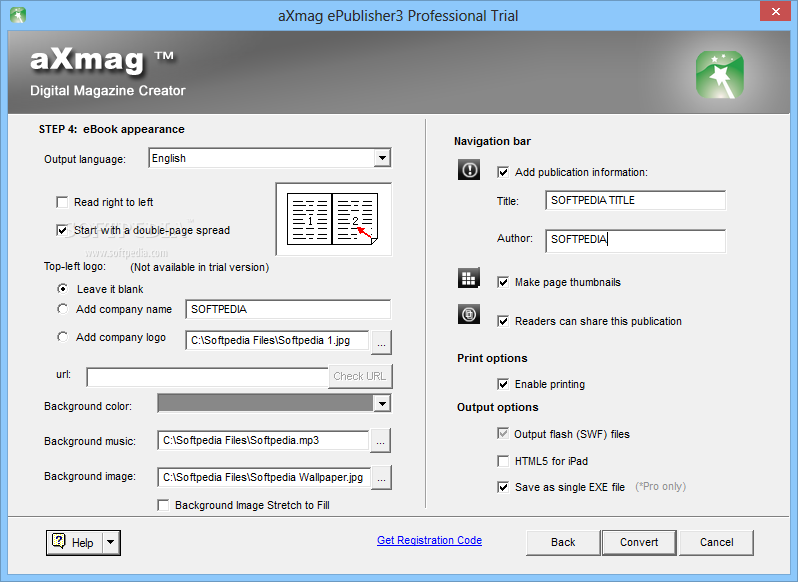This screenshot has height=582, width=798.
Task: Click the publication information exclamation icon
Action: click(469, 169)
